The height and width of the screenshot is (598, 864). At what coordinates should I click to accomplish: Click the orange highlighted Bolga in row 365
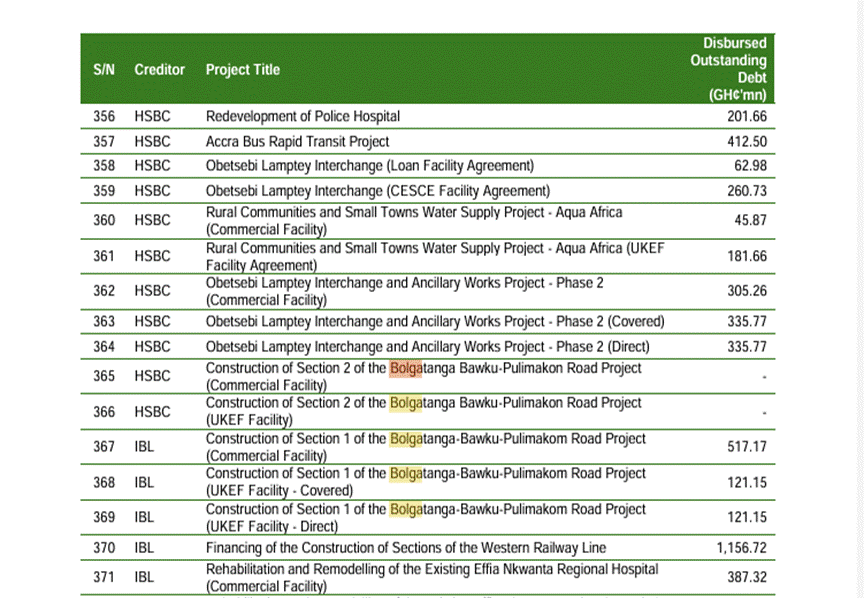pyautogui.click(x=406, y=369)
